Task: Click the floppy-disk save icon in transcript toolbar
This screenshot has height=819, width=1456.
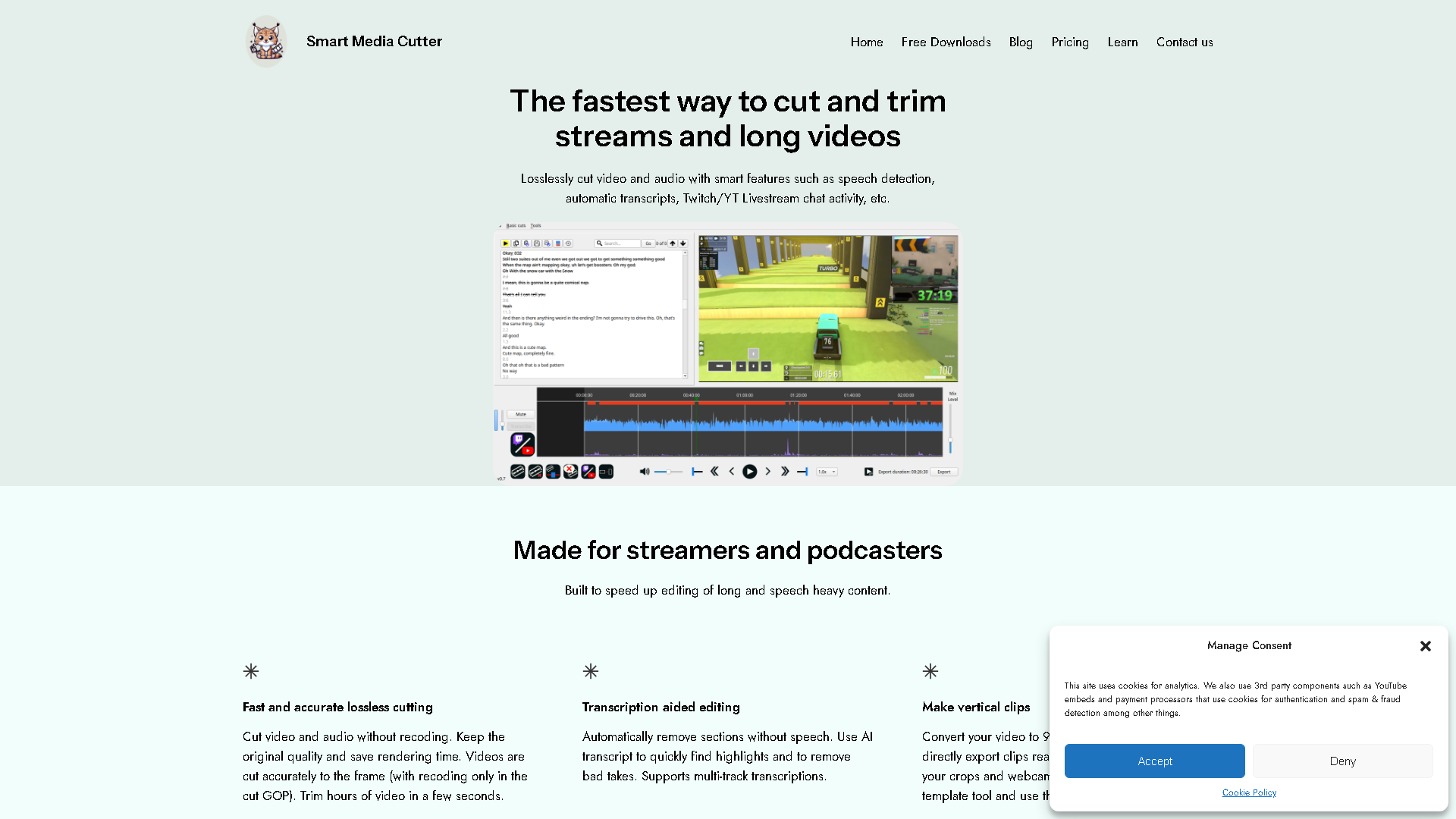Action: (537, 243)
